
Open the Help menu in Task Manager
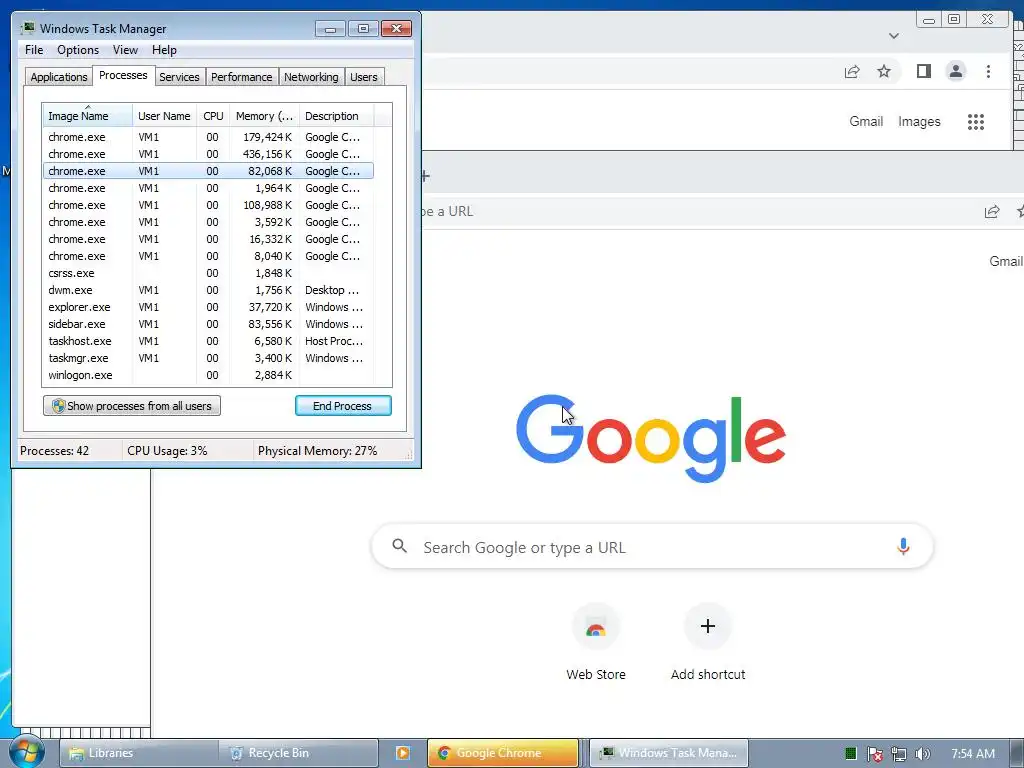(x=164, y=50)
